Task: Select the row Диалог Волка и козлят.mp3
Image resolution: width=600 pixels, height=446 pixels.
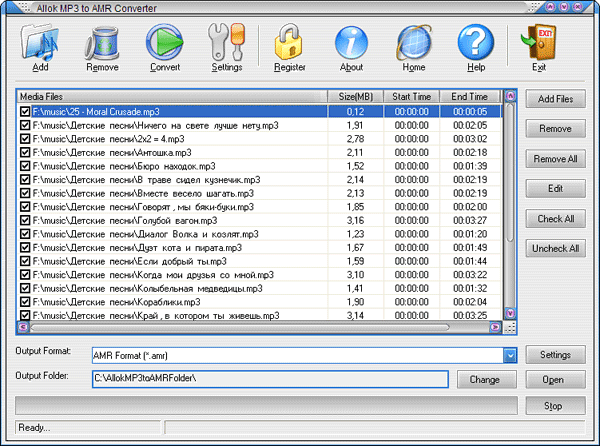Action: click(x=260, y=234)
